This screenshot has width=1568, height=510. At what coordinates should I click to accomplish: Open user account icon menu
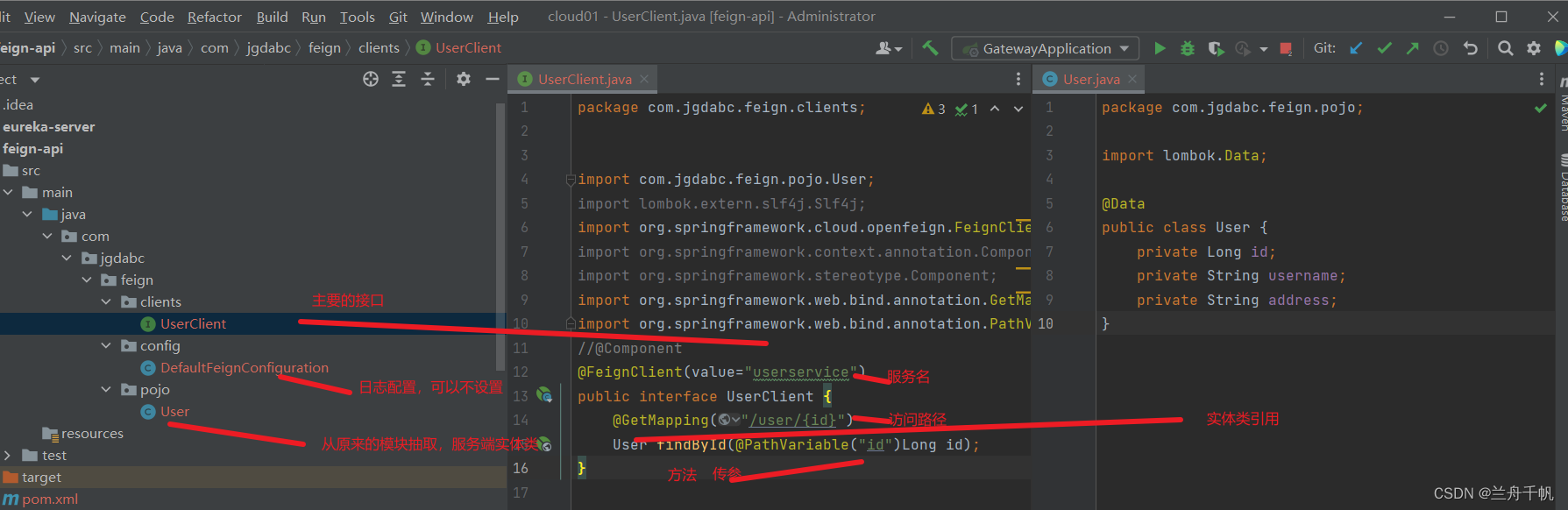click(x=889, y=48)
